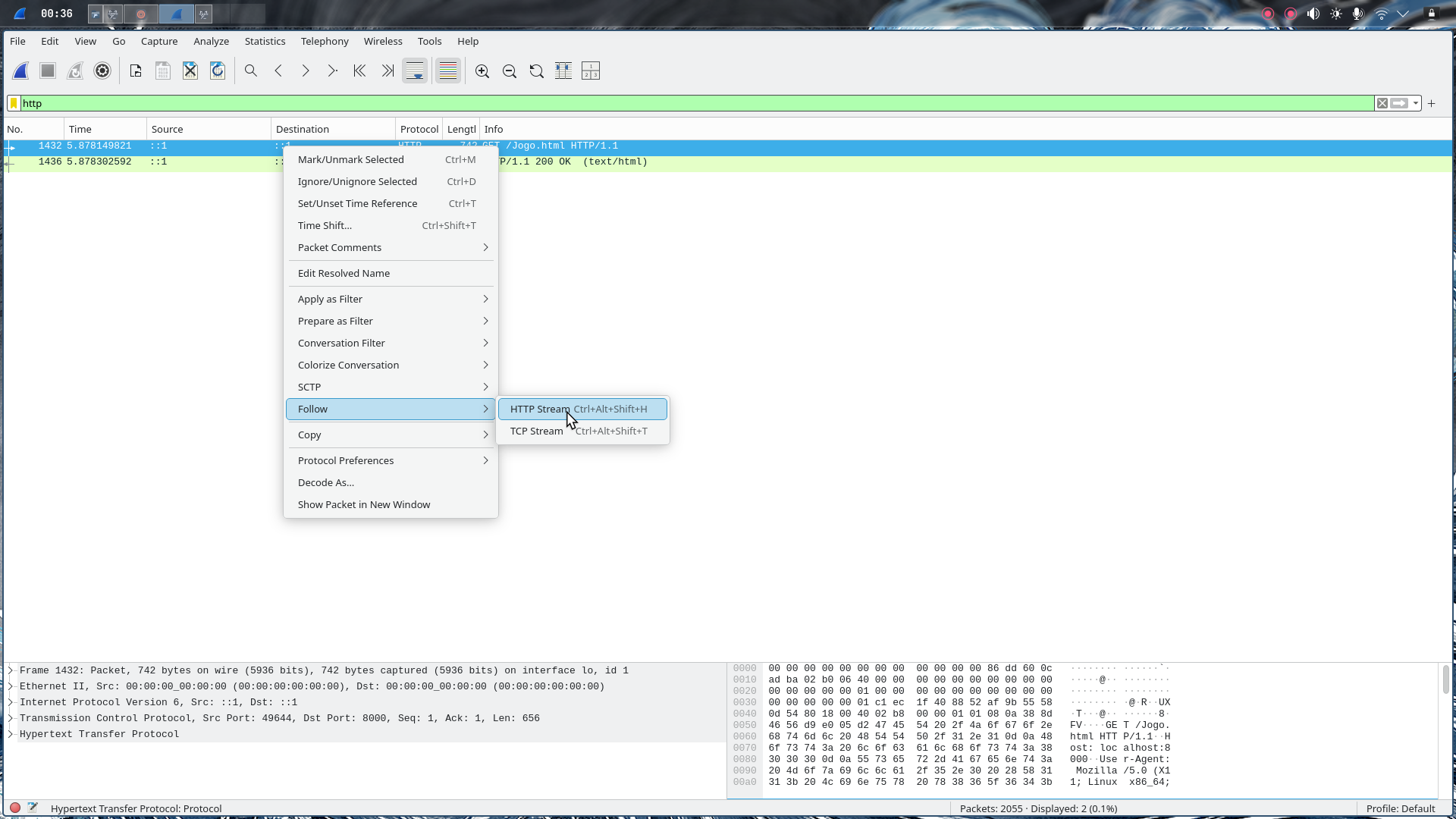Expand the Transmission Control Protocol details
The width and height of the screenshot is (1456, 819).
(11, 718)
